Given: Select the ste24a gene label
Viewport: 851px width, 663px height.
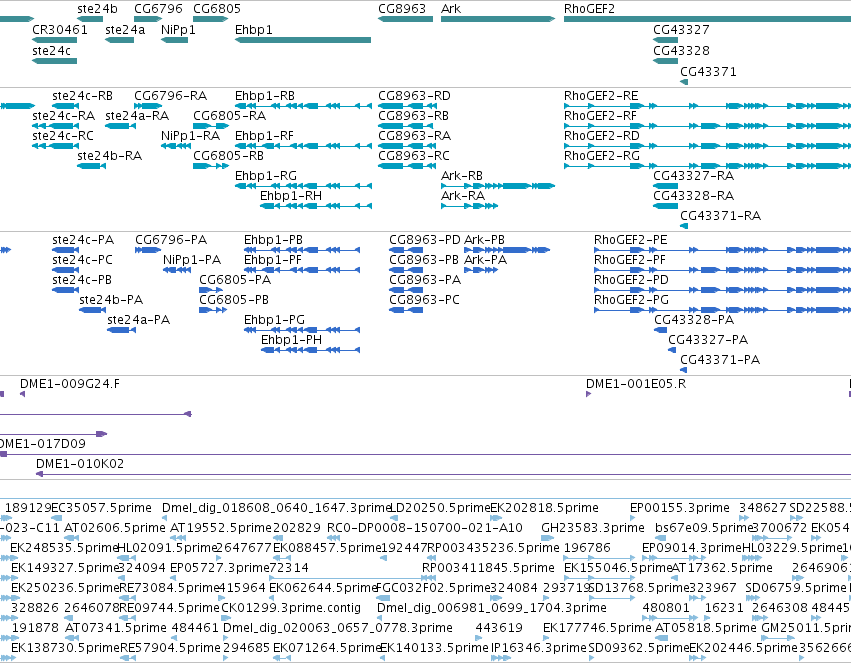Looking at the screenshot, I should click(125, 30).
